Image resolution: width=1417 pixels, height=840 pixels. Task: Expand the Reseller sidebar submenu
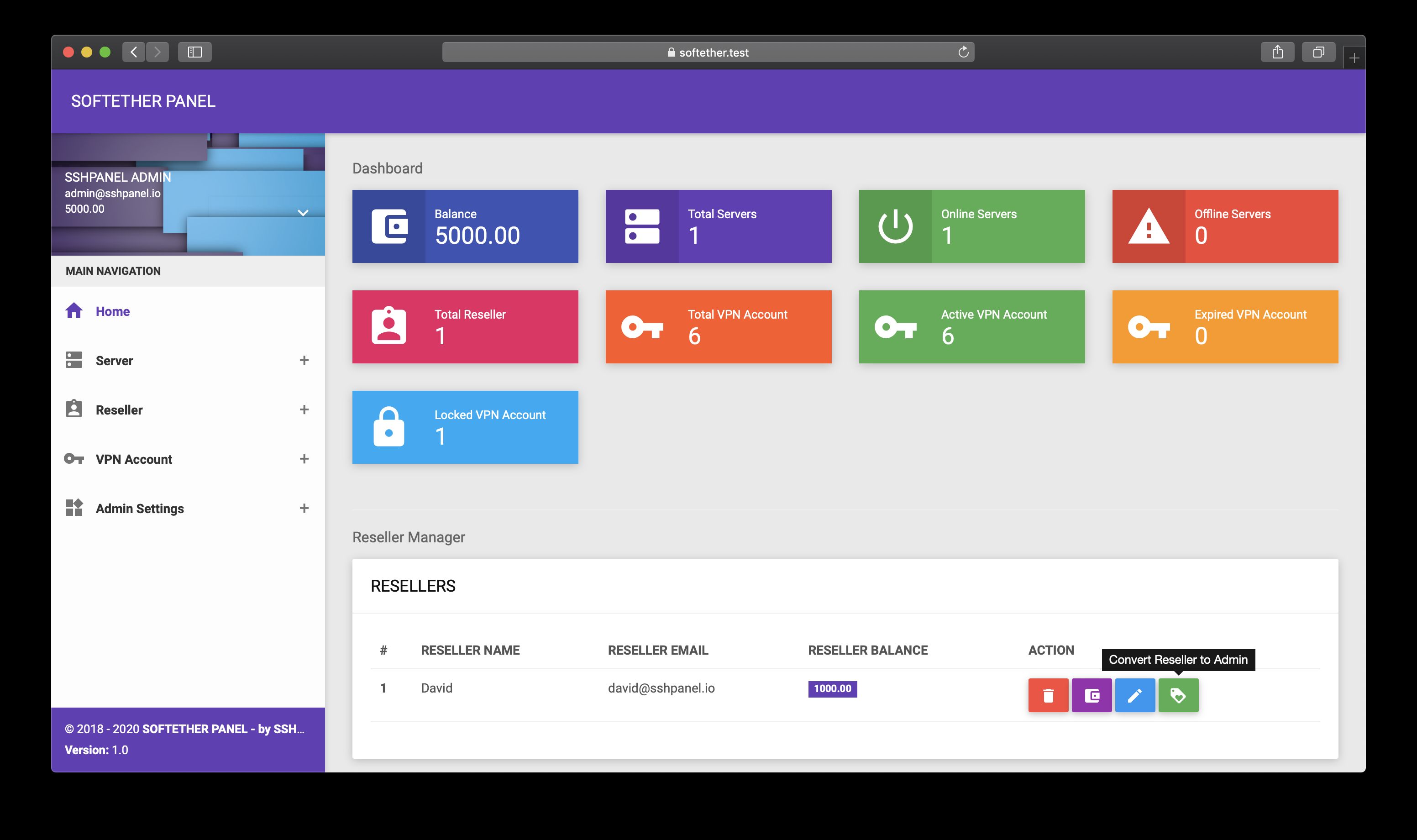(304, 410)
